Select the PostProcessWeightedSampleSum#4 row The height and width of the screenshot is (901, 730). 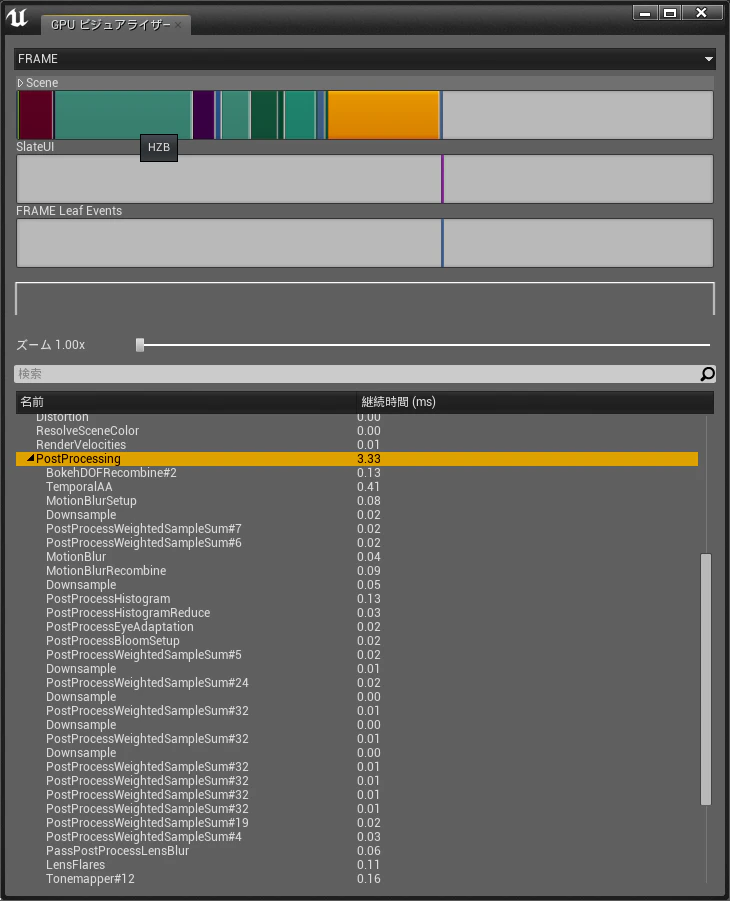356,836
